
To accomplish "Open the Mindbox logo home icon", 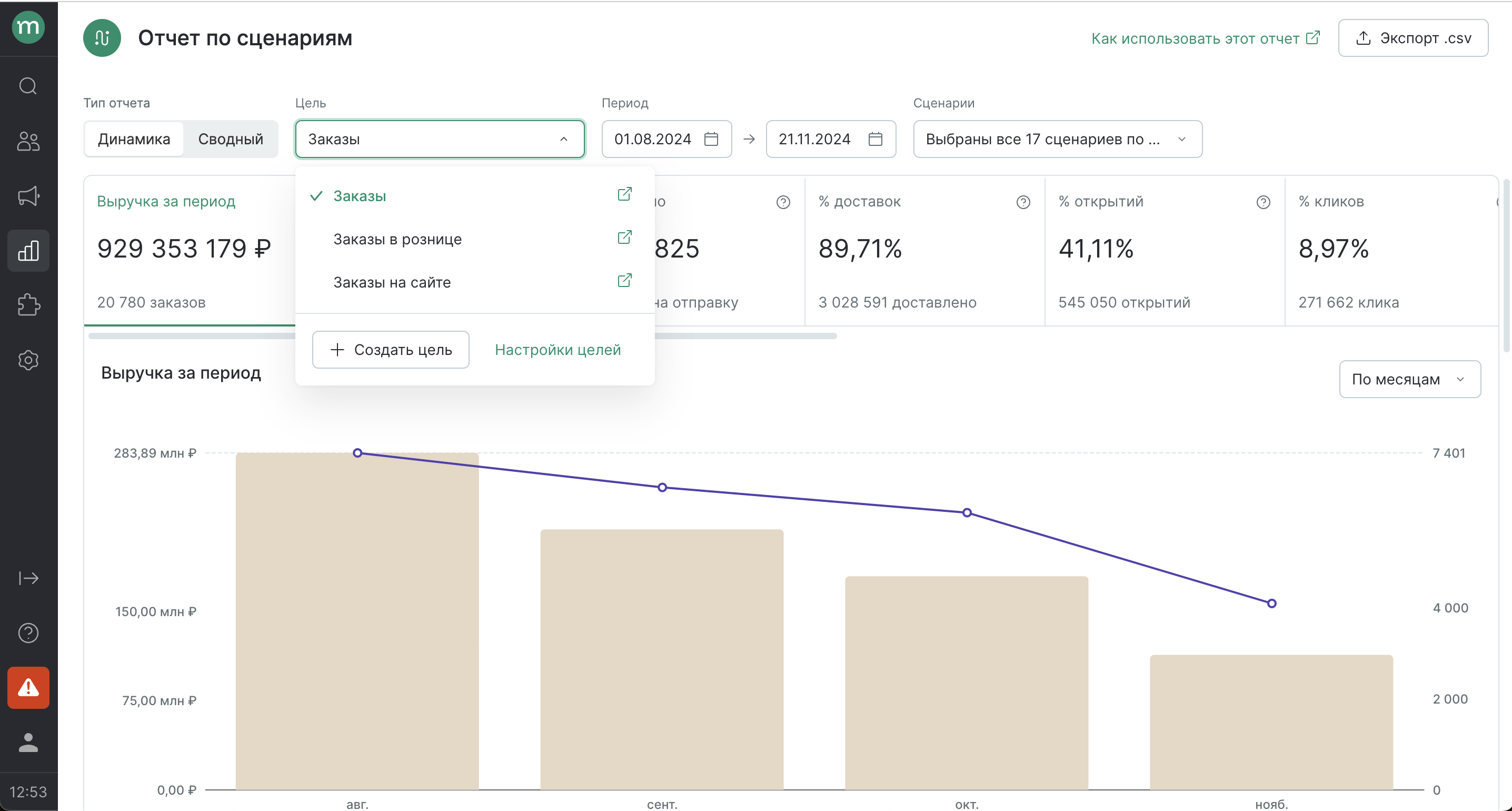I will pyautogui.click(x=28, y=27).
